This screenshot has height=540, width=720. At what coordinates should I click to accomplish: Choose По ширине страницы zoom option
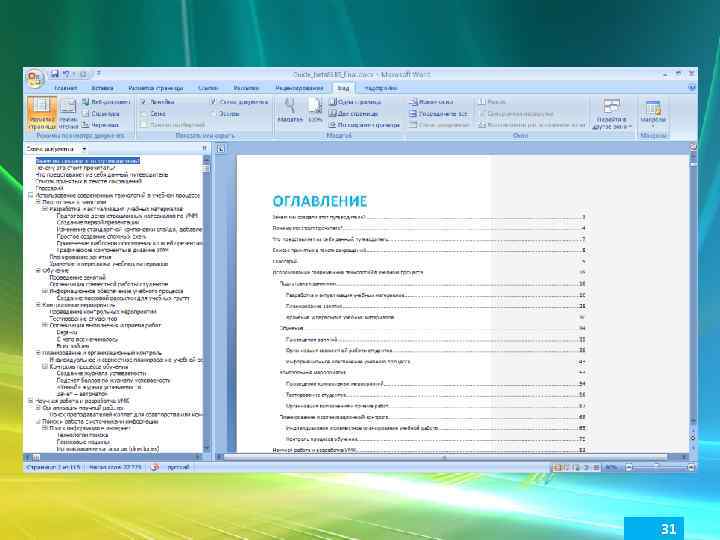tap(364, 124)
